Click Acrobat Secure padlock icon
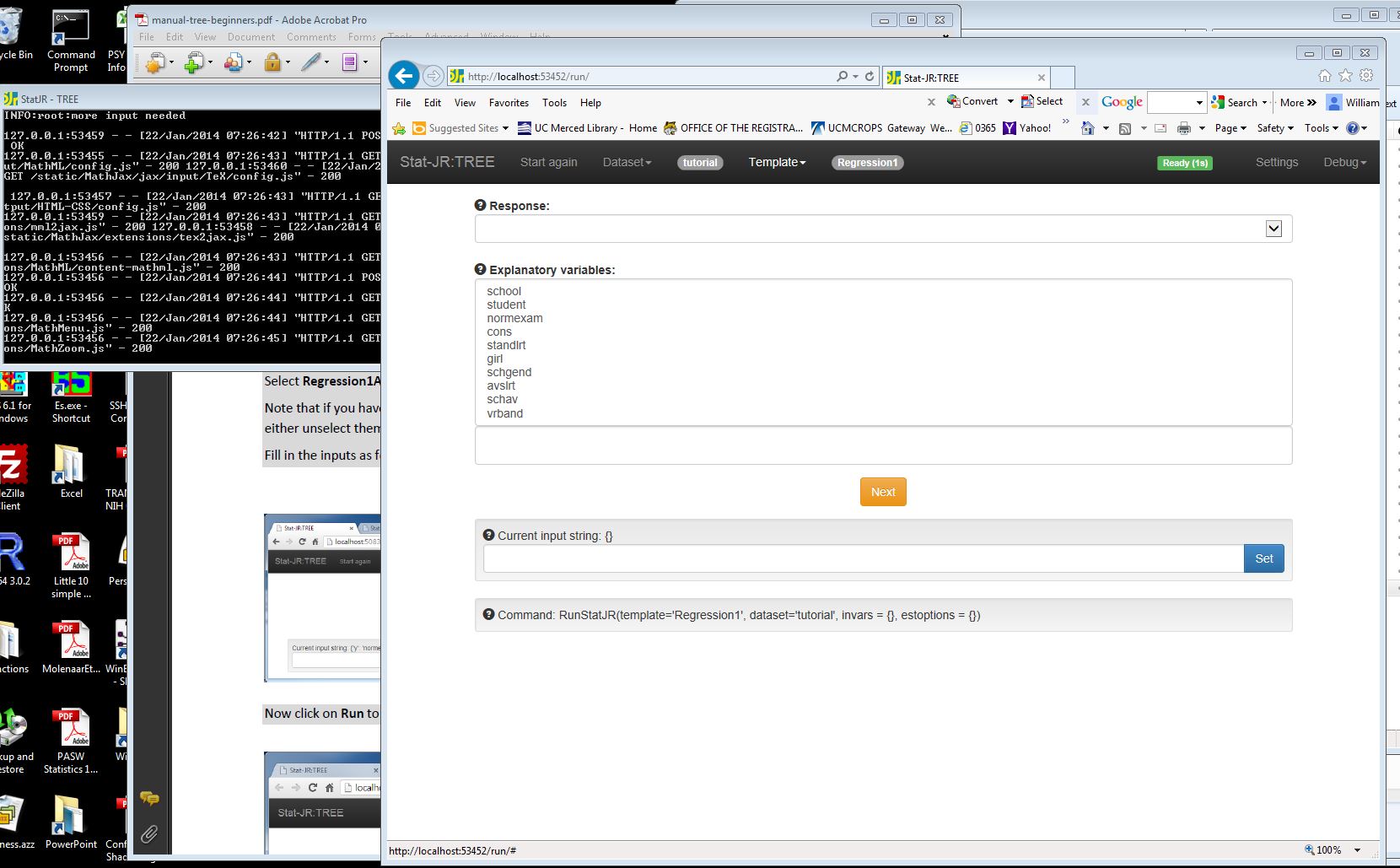1400x868 pixels. pos(272,62)
